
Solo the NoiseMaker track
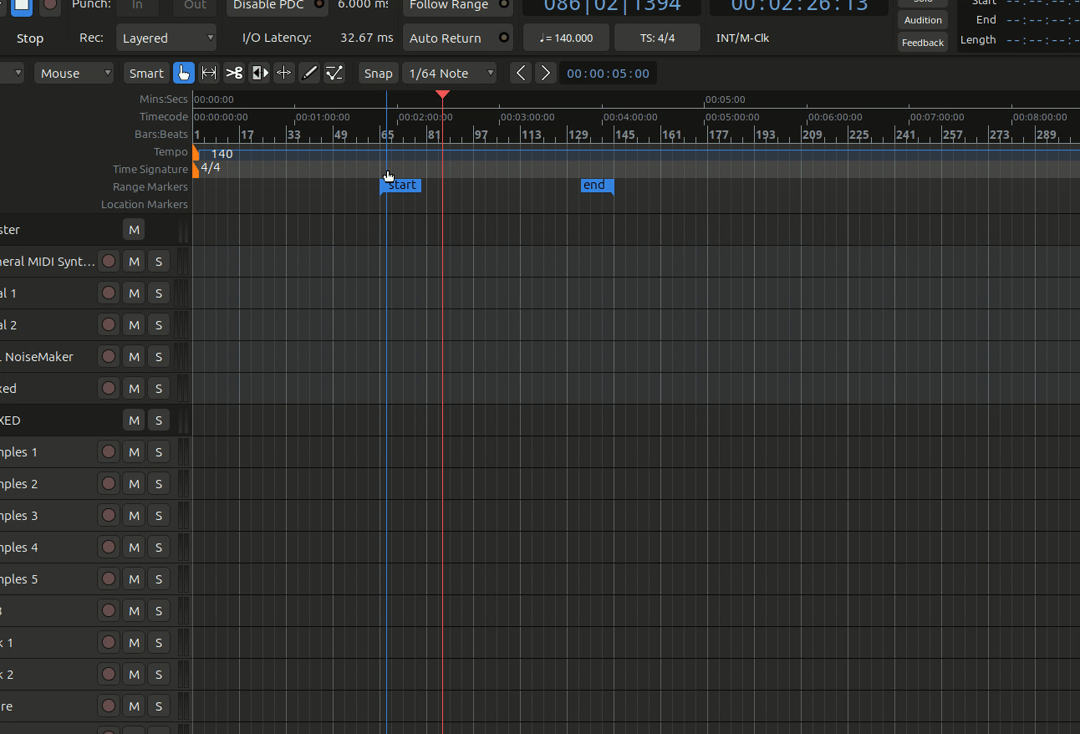point(158,357)
